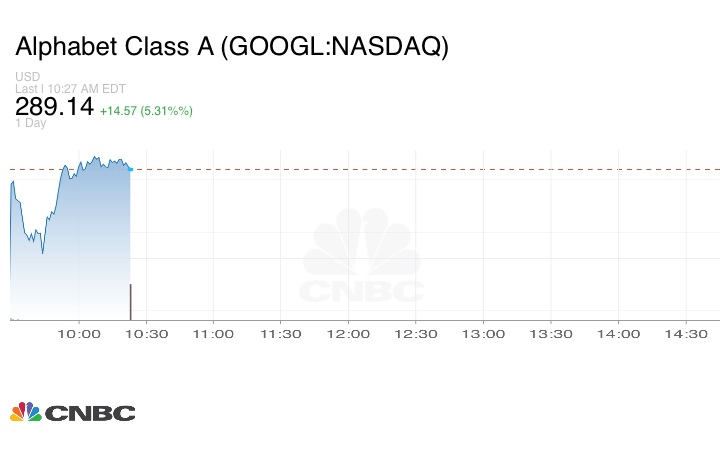Screen dimensions: 720x450
Task: Click the 11:30 time axis label
Action: [281, 334]
